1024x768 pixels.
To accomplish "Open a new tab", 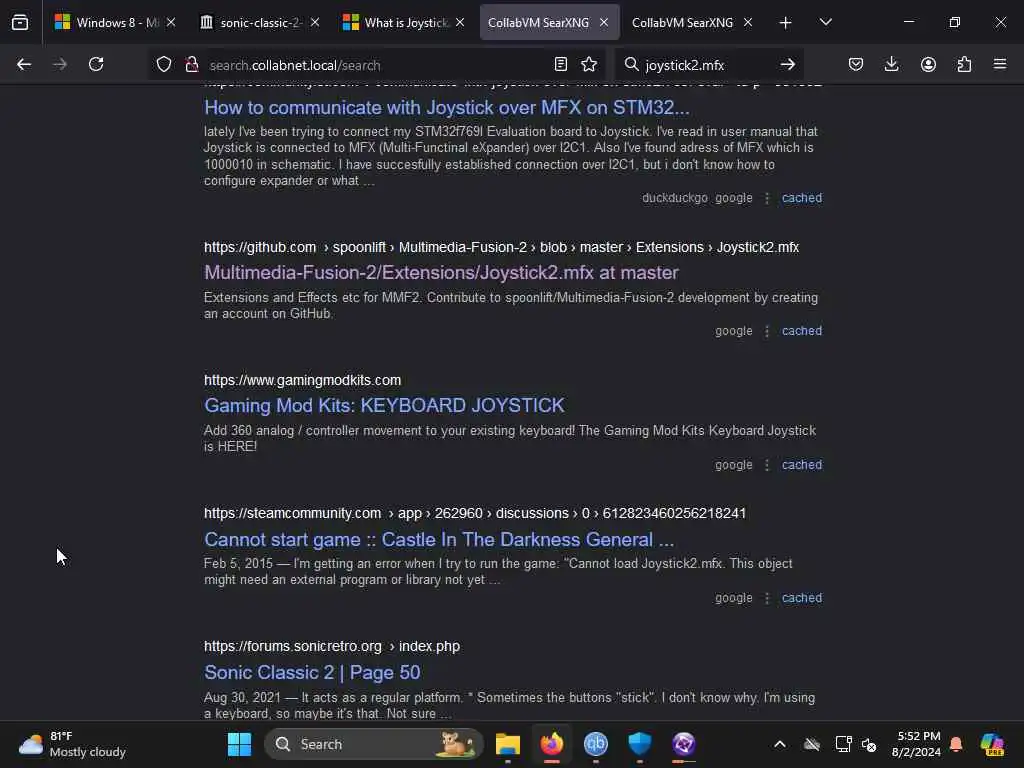I will [786, 23].
